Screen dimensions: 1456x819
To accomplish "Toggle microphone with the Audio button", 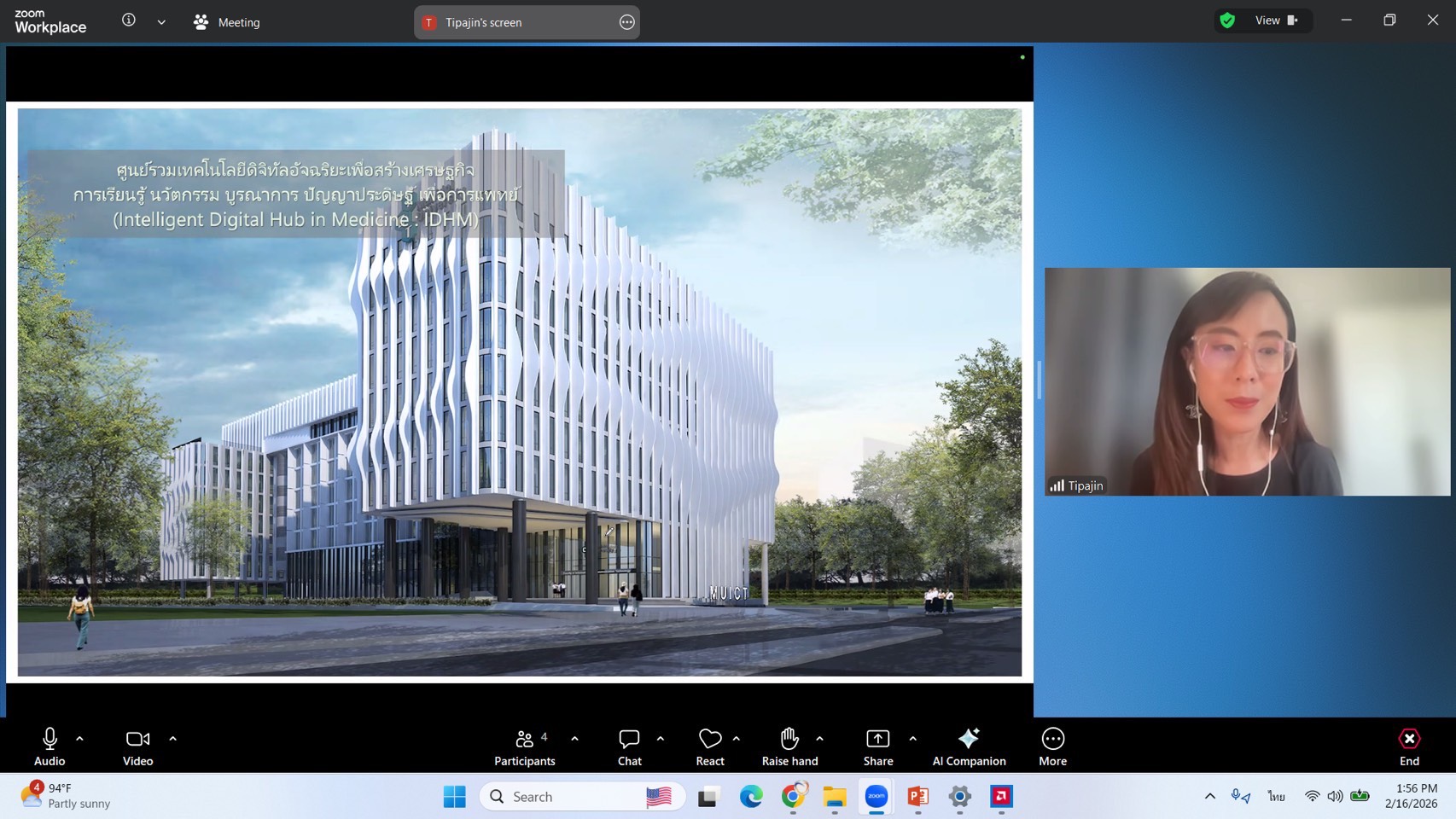I will (x=50, y=746).
